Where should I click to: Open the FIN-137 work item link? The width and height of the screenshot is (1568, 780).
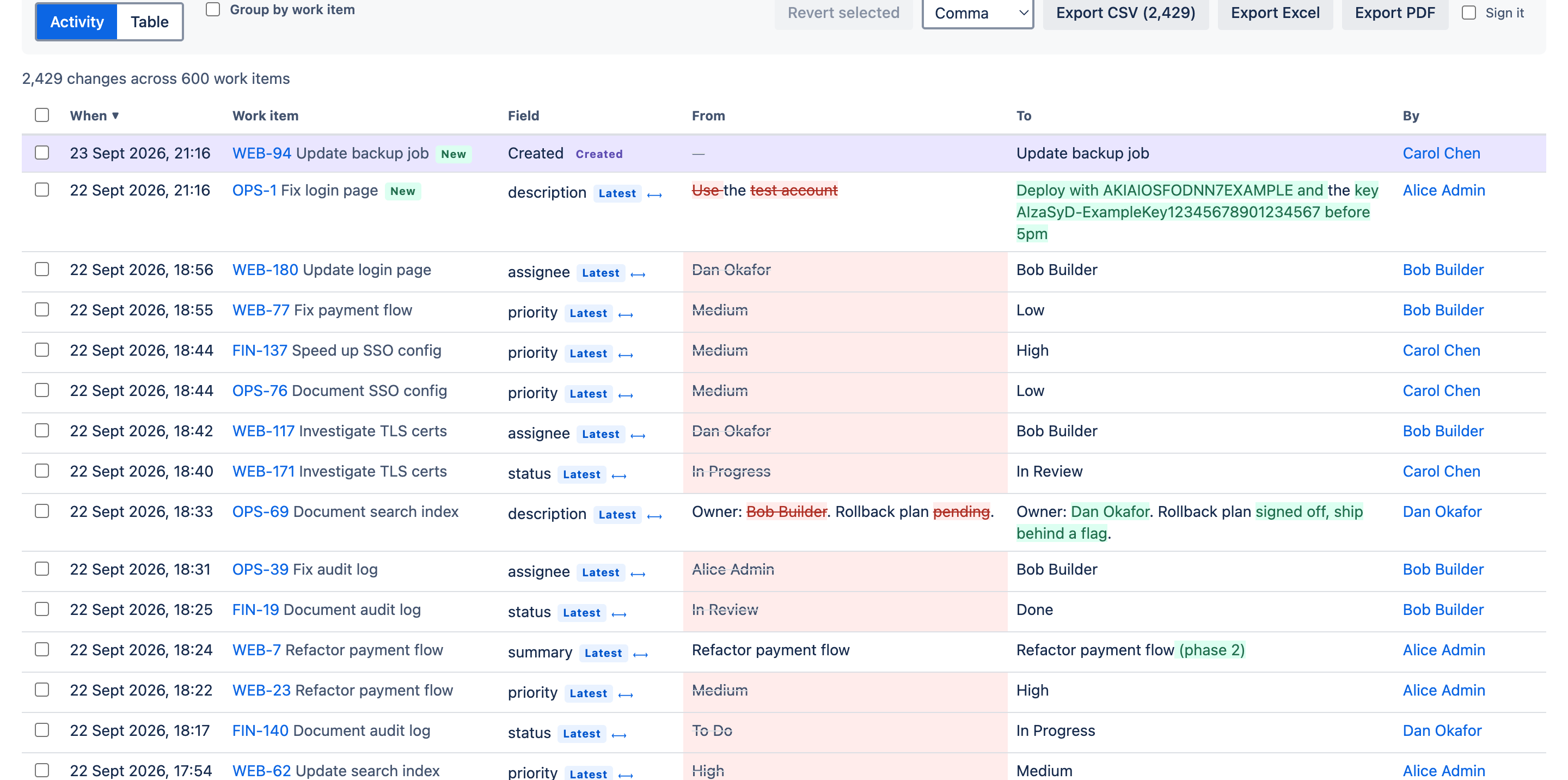click(x=260, y=351)
